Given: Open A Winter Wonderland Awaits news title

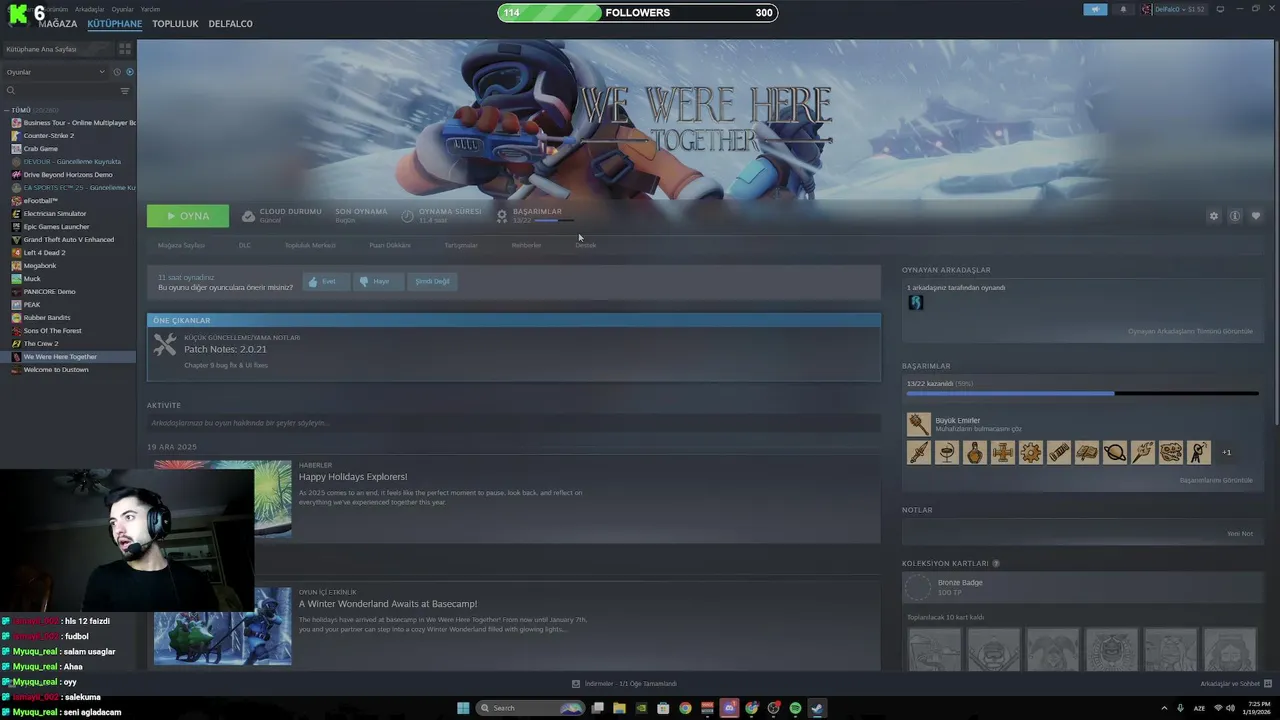Looking at the screenshot, I should point(388,604).
